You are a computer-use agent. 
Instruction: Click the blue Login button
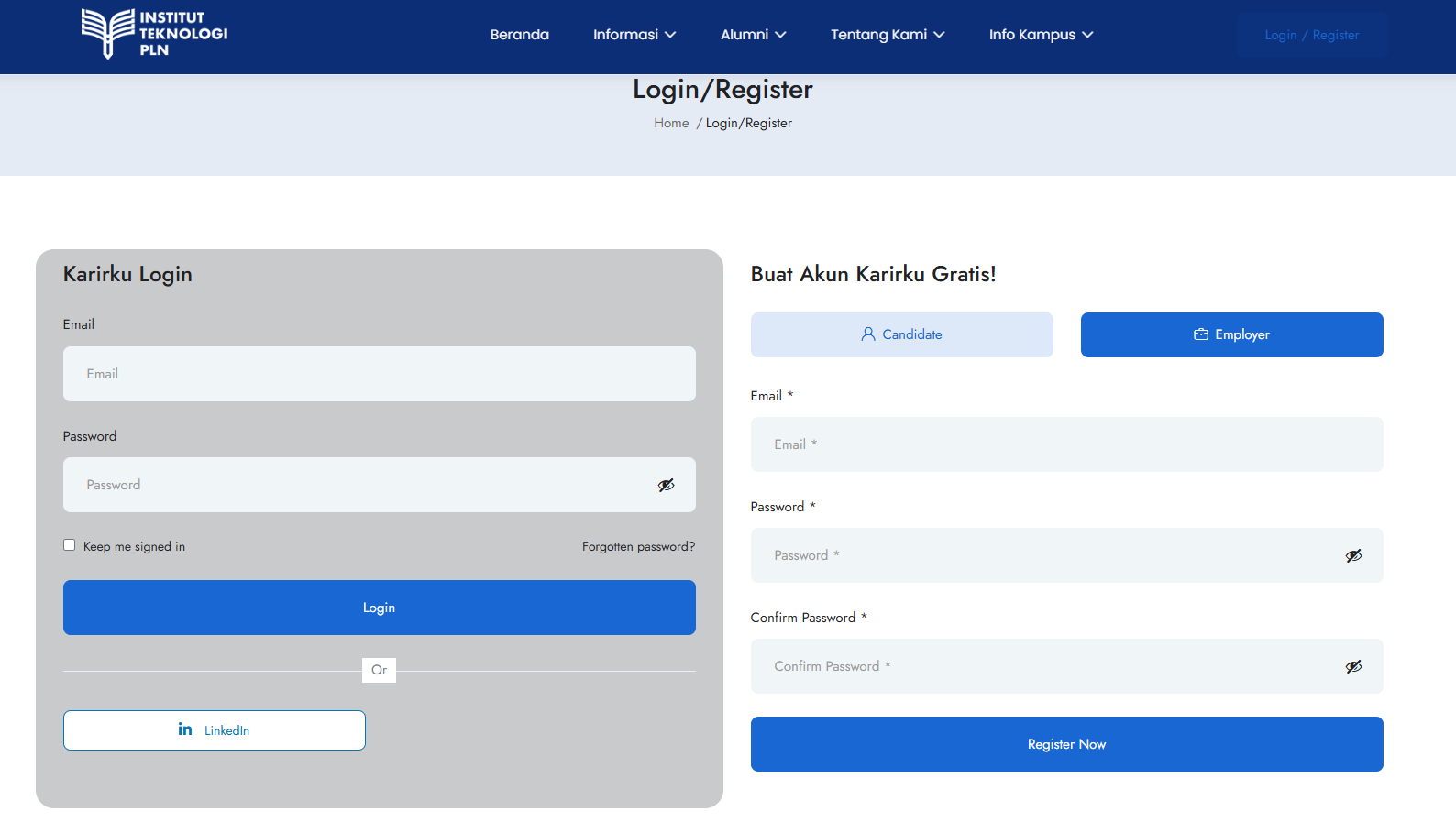click(380, 608)
